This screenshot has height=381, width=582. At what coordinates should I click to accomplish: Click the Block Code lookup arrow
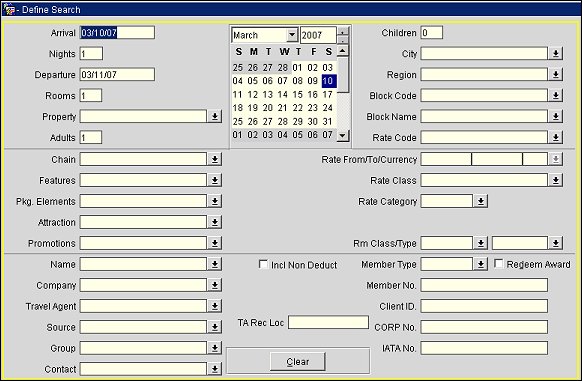555,95
